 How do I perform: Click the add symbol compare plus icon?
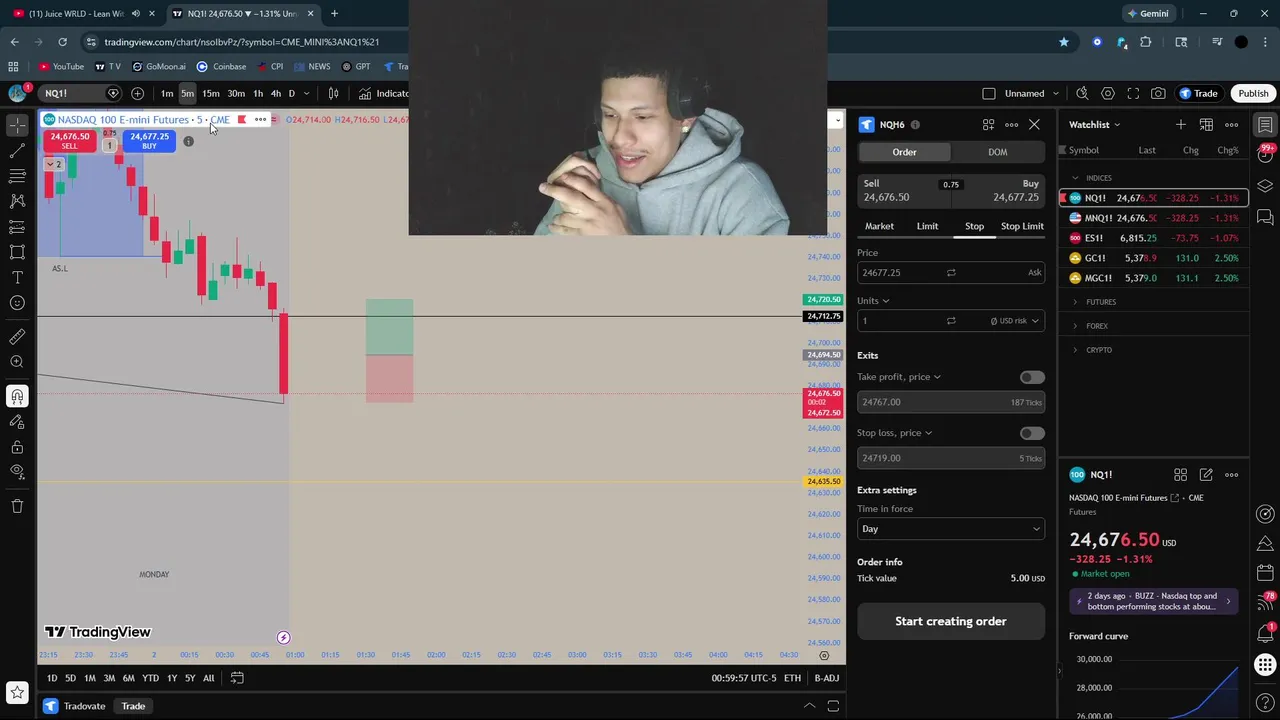pyautogui.click(x=137, y=93)
